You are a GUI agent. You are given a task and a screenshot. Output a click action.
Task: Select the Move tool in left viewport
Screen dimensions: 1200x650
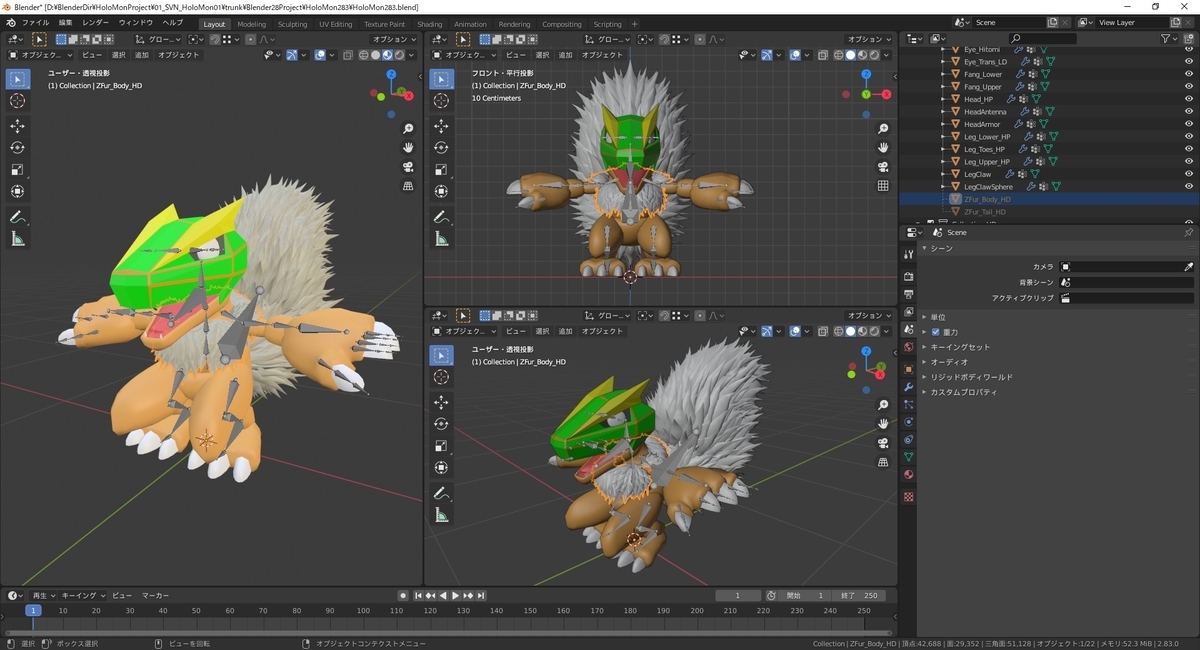coord(18,126)
